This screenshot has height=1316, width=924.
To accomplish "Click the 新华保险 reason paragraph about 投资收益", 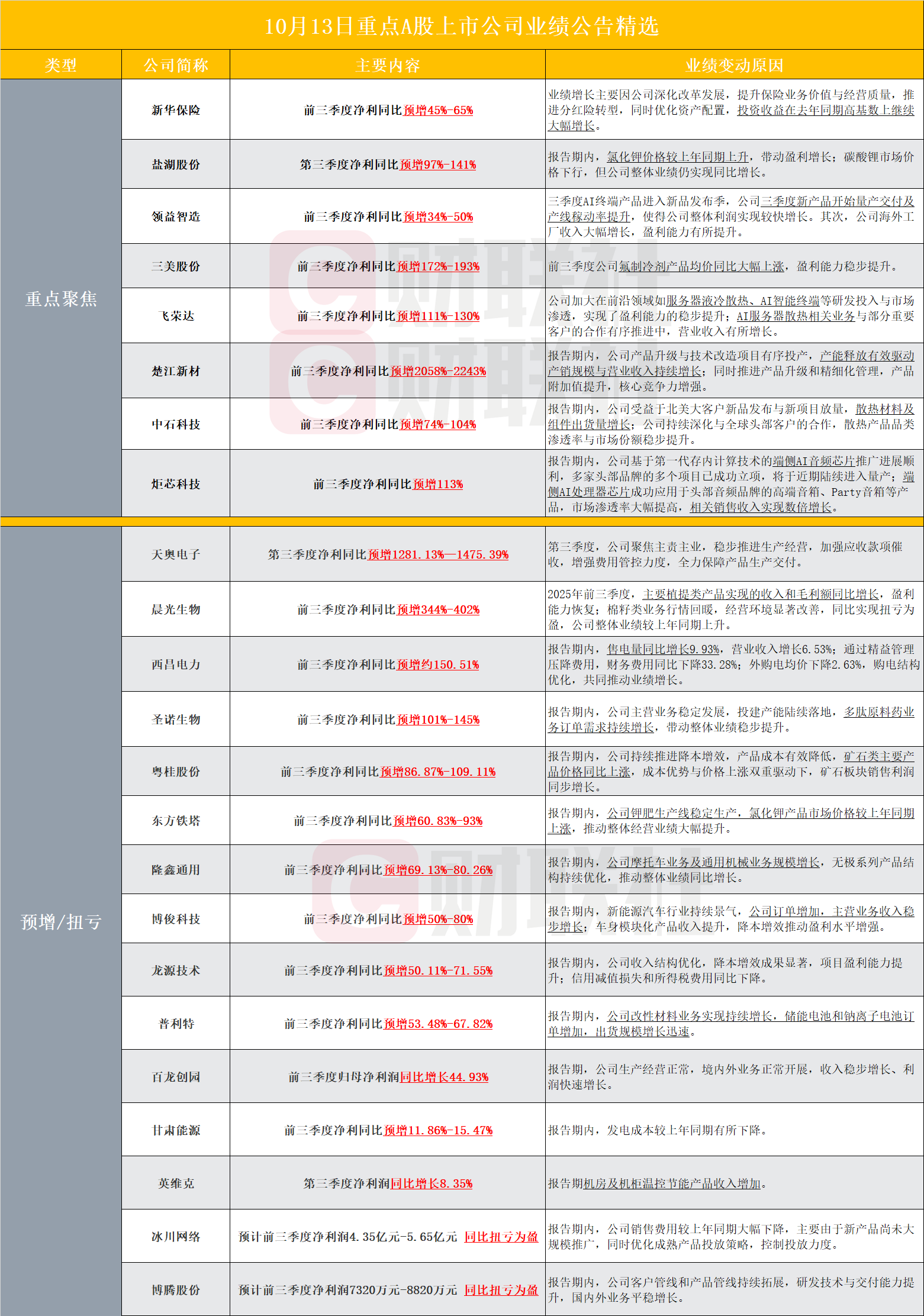I will (731, 110).
